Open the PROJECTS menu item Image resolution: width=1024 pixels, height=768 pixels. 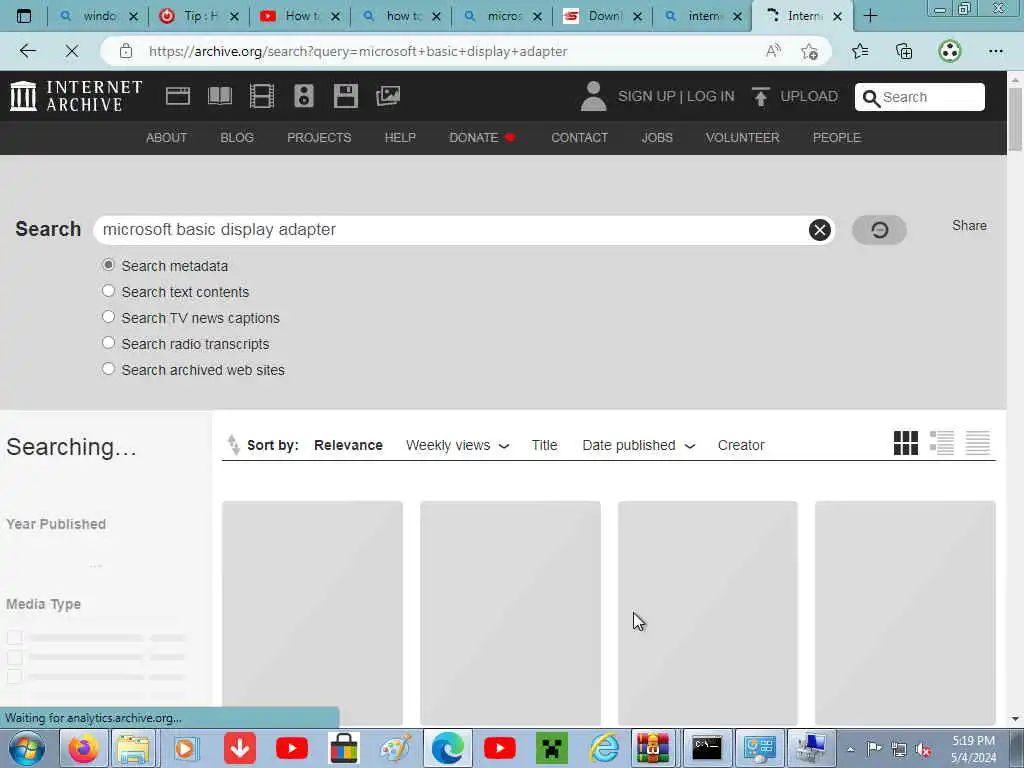click(x=319, y=138)
